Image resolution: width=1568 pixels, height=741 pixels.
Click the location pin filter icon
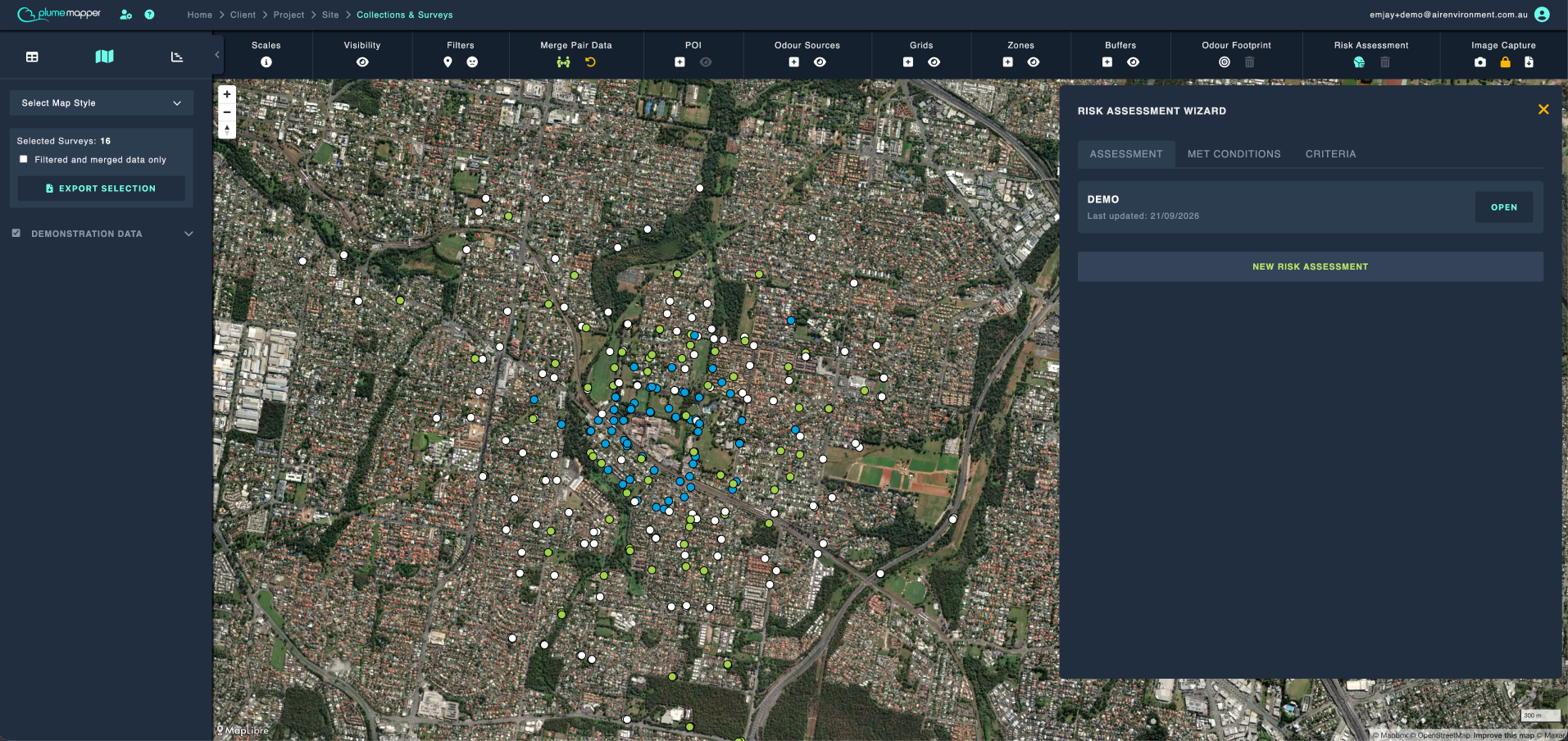click(448, 62)
